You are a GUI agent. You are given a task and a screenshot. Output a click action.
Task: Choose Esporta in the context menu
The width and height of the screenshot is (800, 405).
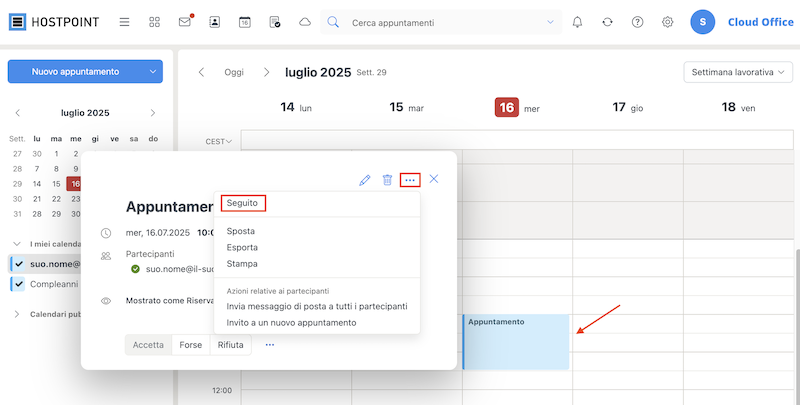pos(242,247)
